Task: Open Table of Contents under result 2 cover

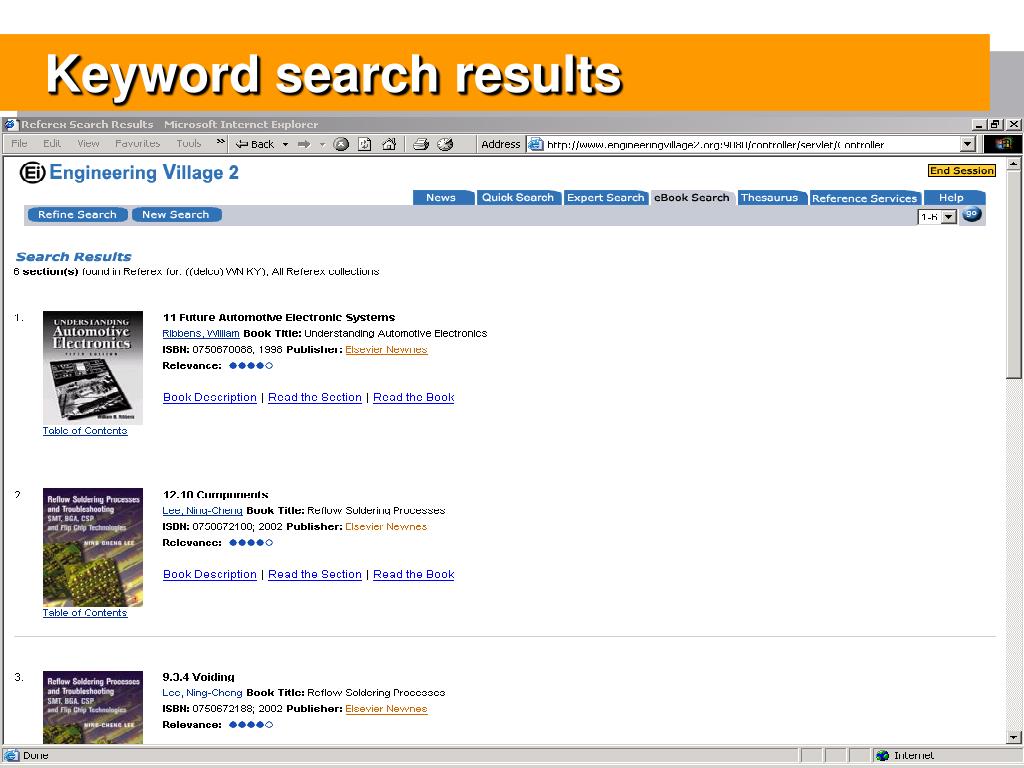Action: pos(85,613)
